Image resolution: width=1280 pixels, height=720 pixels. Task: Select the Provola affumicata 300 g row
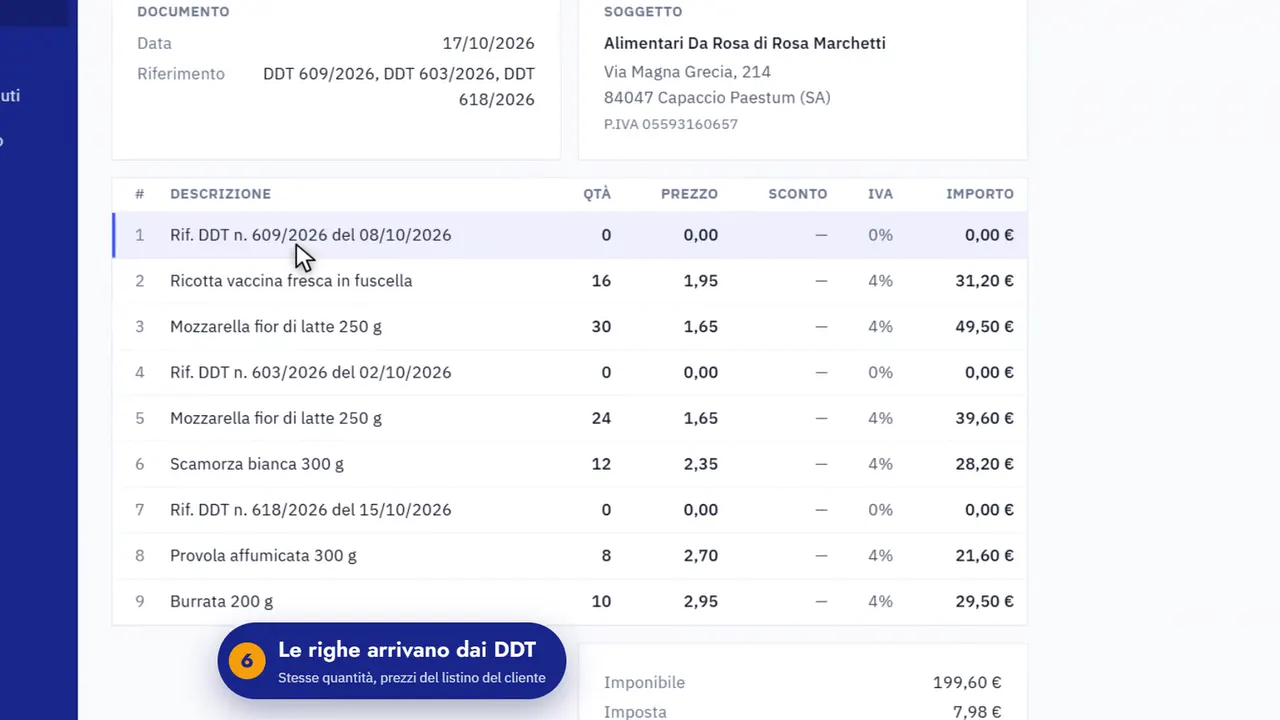click(570, 556)
